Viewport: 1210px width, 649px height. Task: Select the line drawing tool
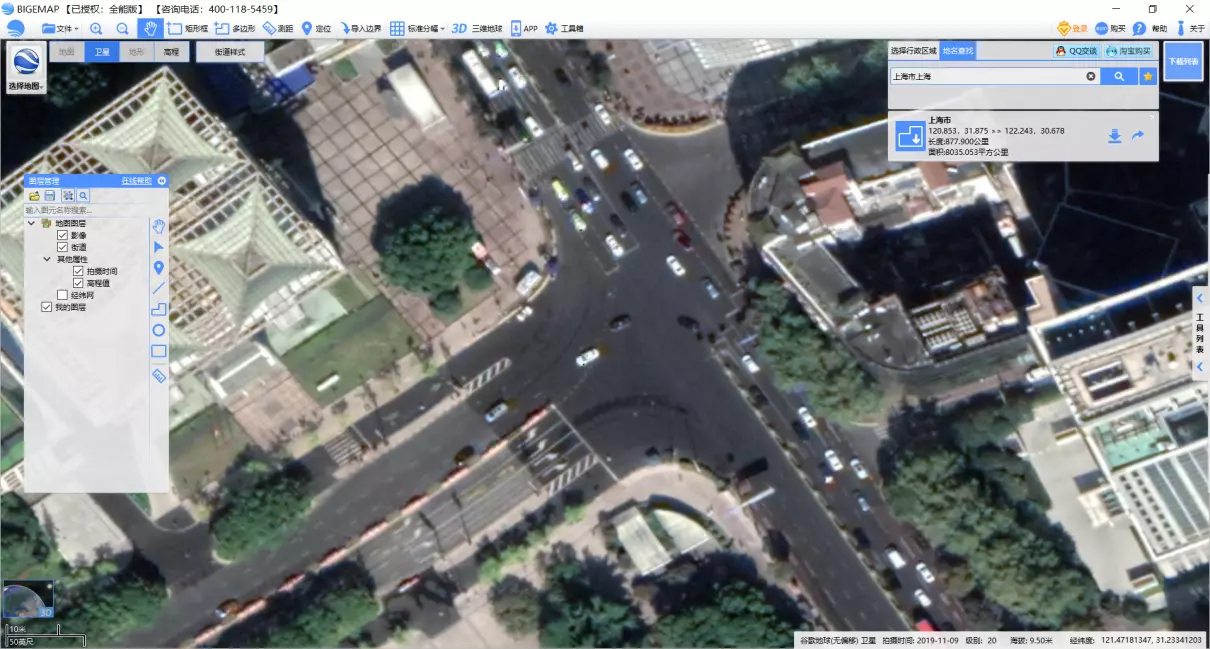coord(158,288)
